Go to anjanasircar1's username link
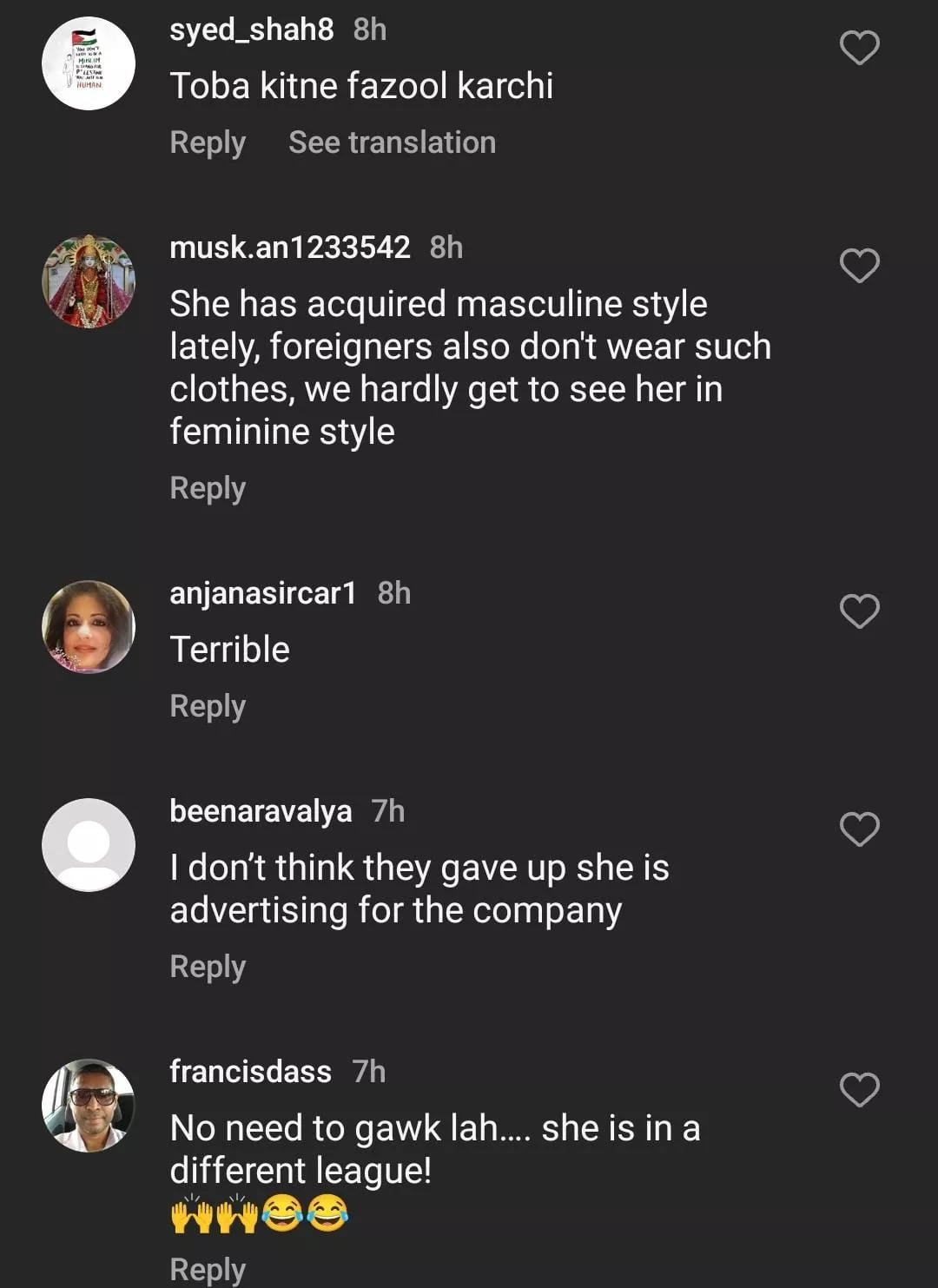Image resolution: width=938 pixels, height=1288 pixels. (262, 593)
